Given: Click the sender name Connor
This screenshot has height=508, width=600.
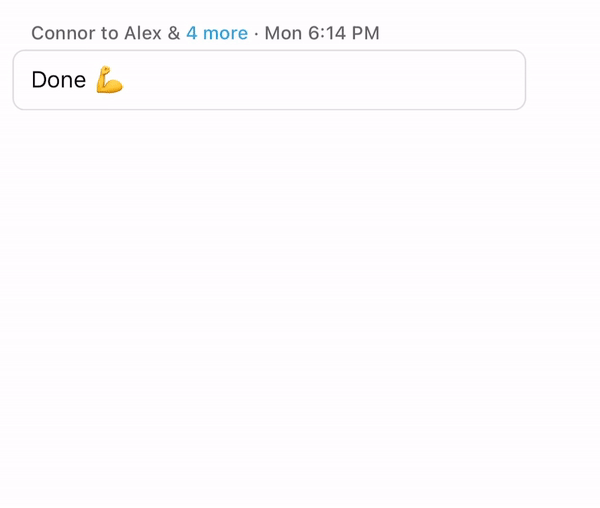Looking at the screenshot, I should pos(61,33).
